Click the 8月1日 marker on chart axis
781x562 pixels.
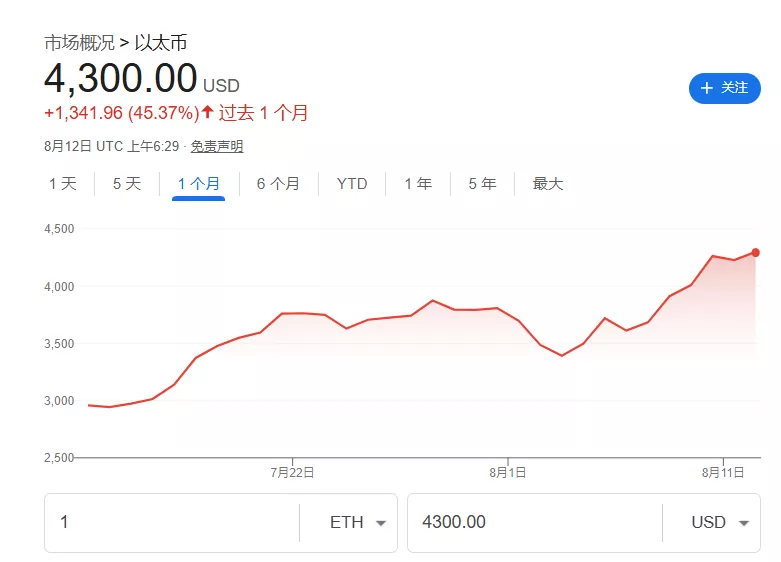(x=508, y=472)
